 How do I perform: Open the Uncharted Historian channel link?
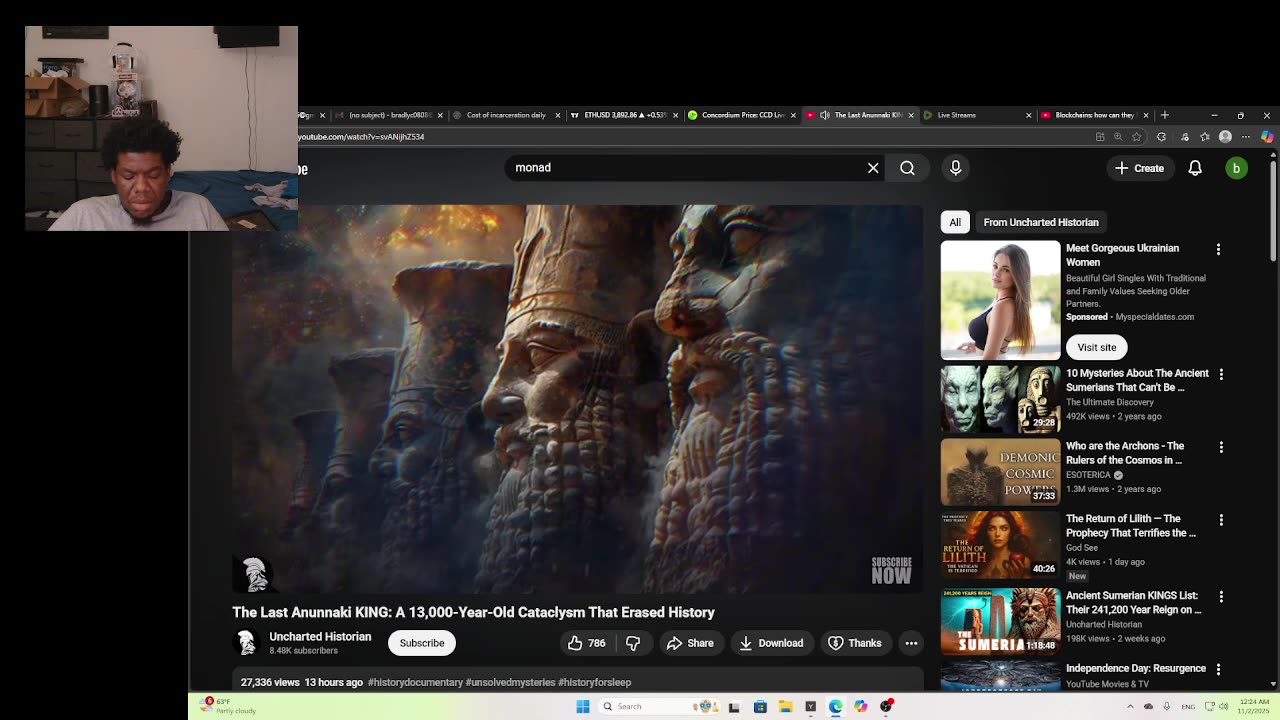320,637
